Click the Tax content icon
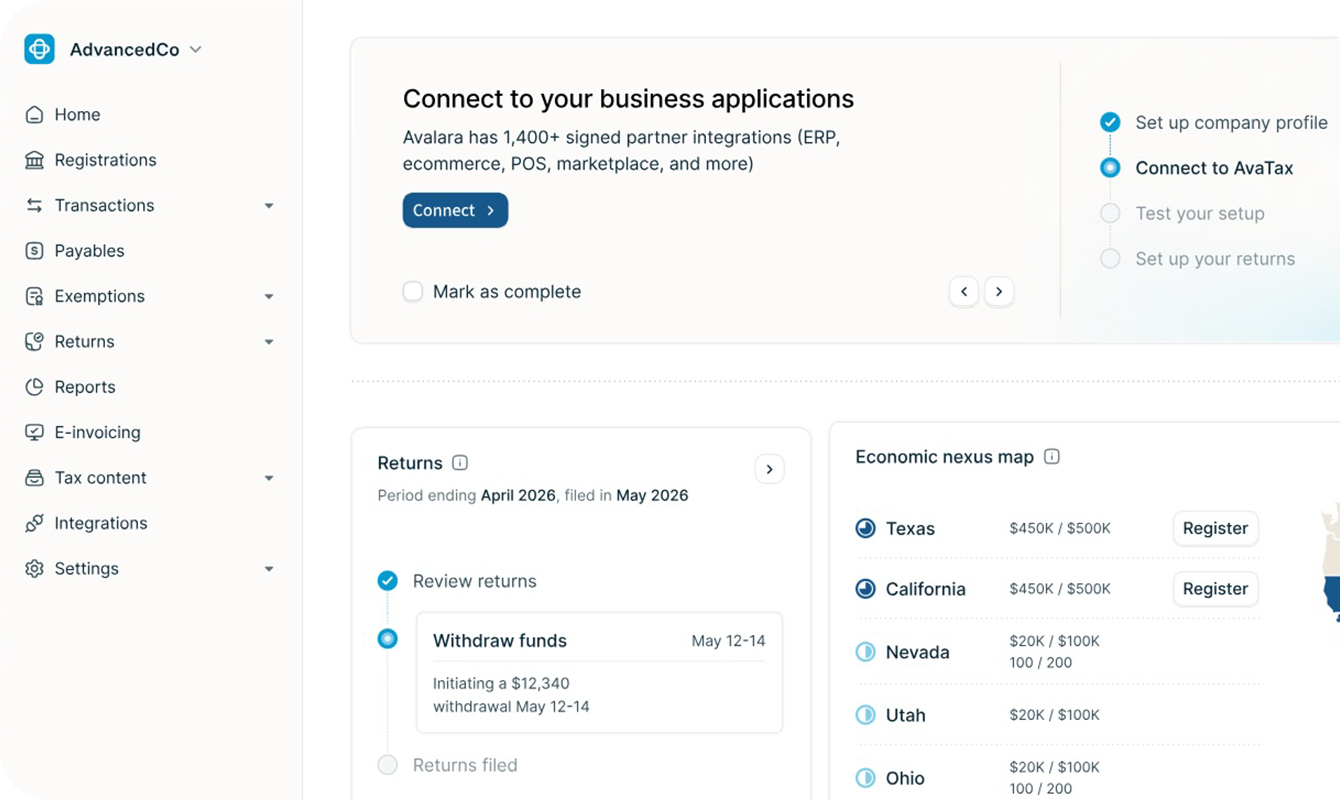 pos(35,478)
